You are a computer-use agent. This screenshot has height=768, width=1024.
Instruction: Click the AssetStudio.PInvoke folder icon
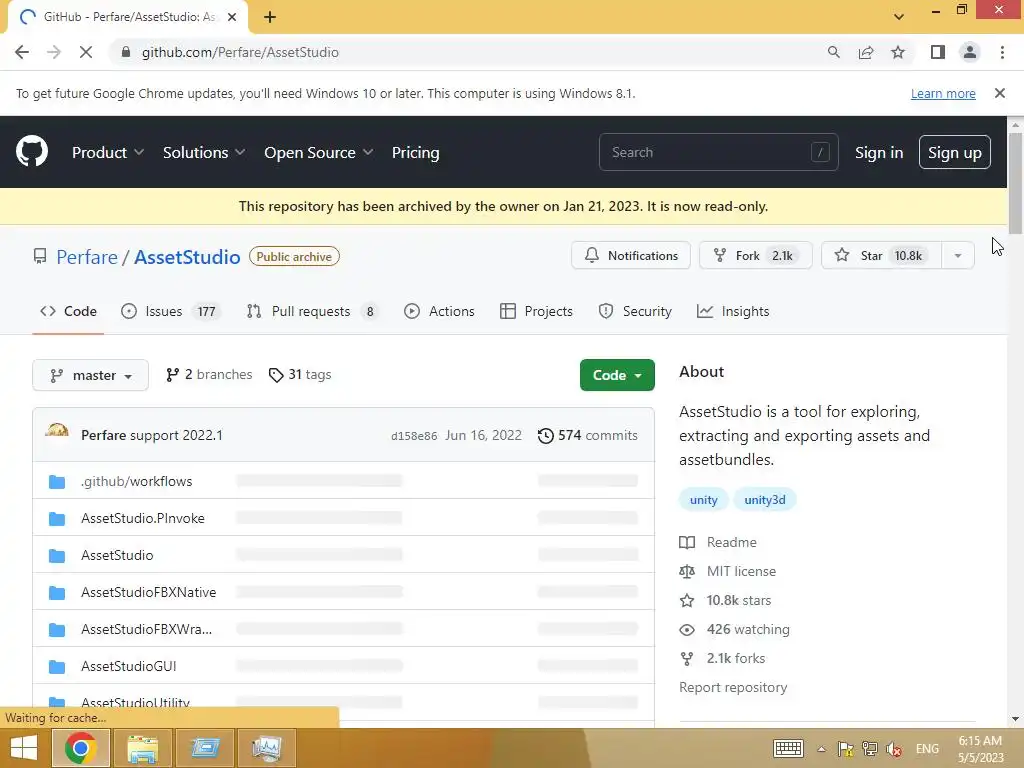tap(57, 519)
